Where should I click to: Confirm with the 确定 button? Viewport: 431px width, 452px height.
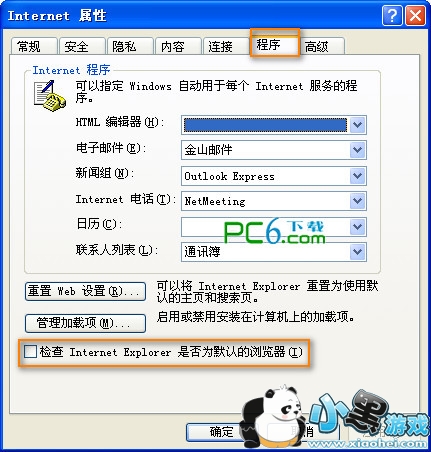[x=221, y=432]
